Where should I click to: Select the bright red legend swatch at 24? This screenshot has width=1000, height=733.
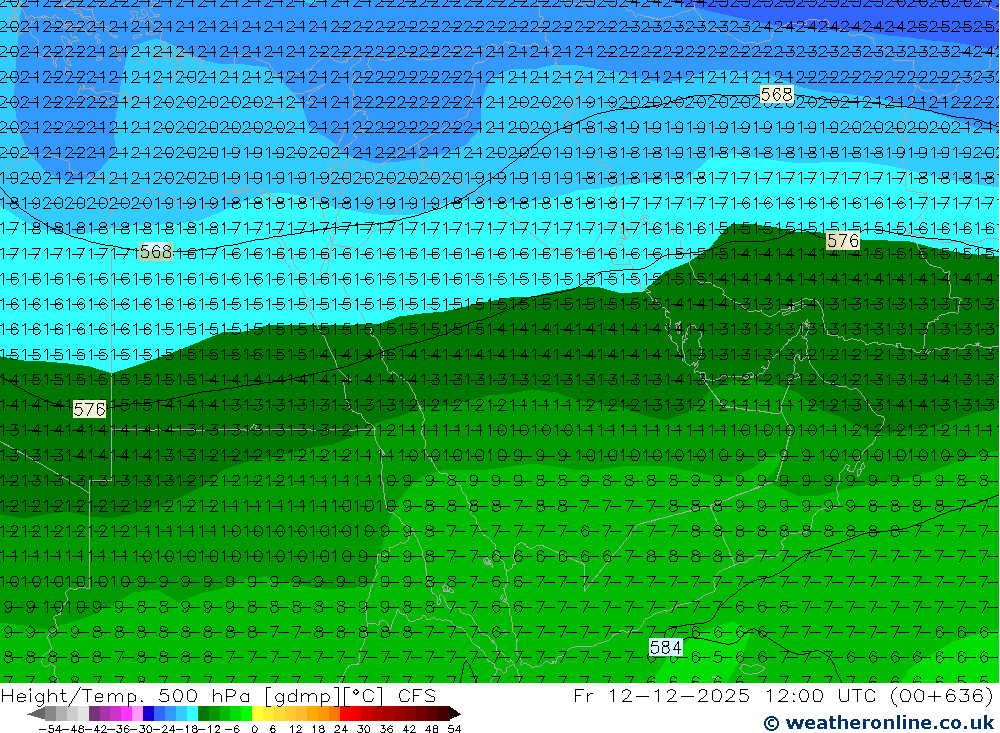[345, 713]
